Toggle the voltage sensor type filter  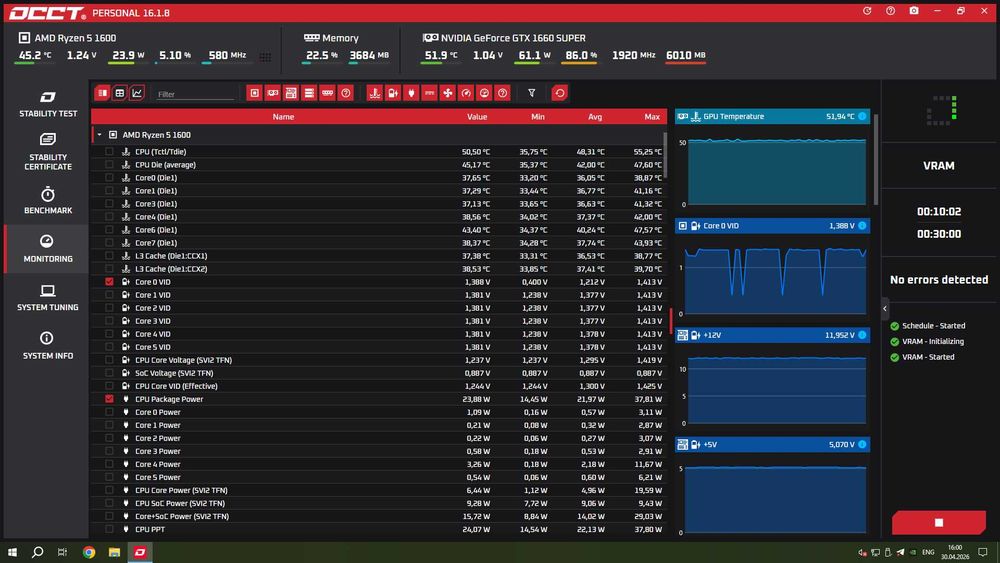[393, 93]
